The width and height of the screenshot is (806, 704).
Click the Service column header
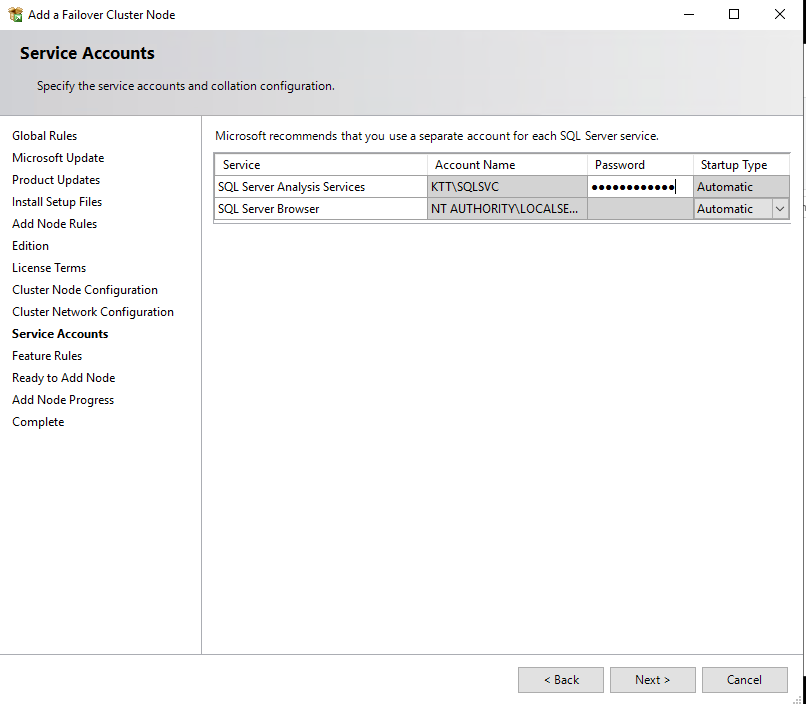tap(321, 164)
